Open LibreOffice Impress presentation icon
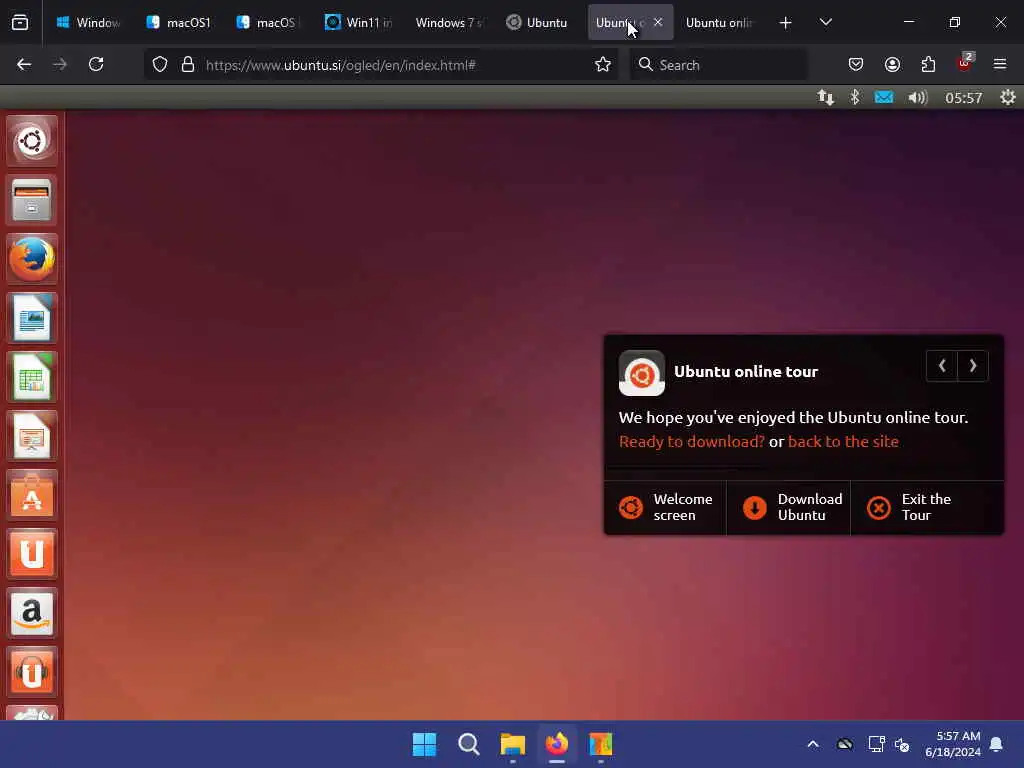The width and height of the screenshot is (1024, 768). (31, 436)
